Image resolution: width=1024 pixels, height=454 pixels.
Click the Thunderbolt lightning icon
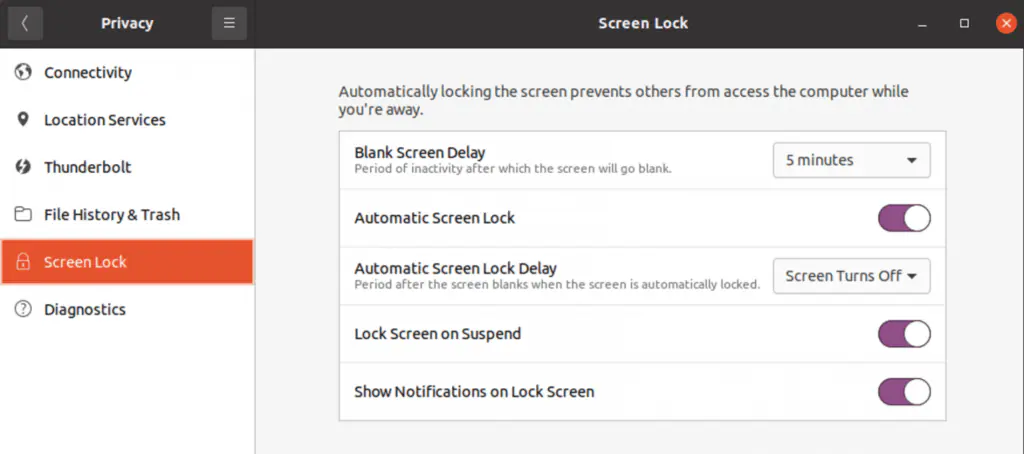point(23,167)
